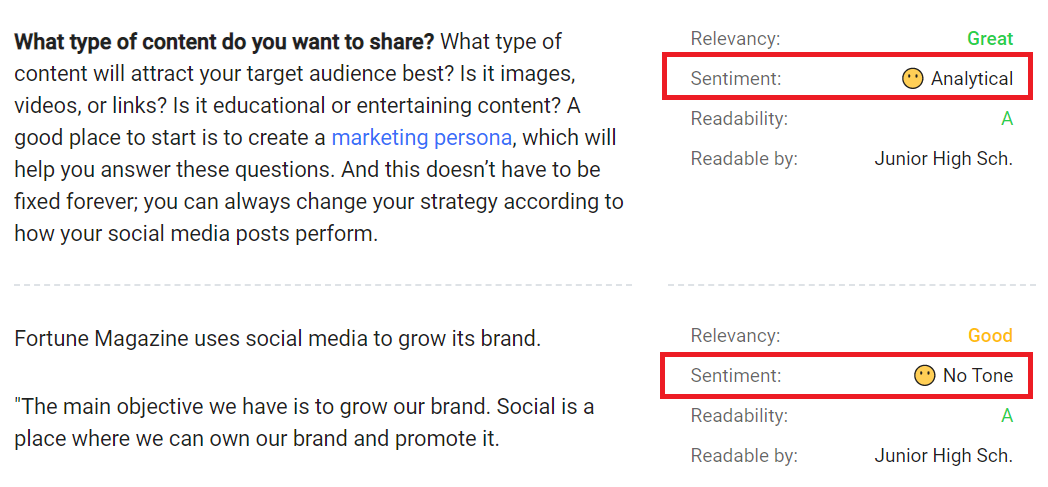Click the second Relevancy label
The height and width of the screenshot is (487, 1048).
pyautogui.click(x=735, y=335)
